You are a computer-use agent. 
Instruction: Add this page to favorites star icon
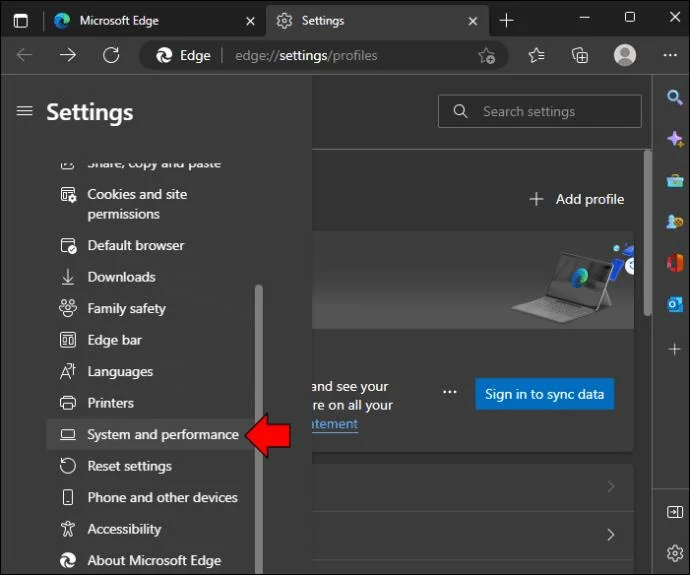coord(487,55)
